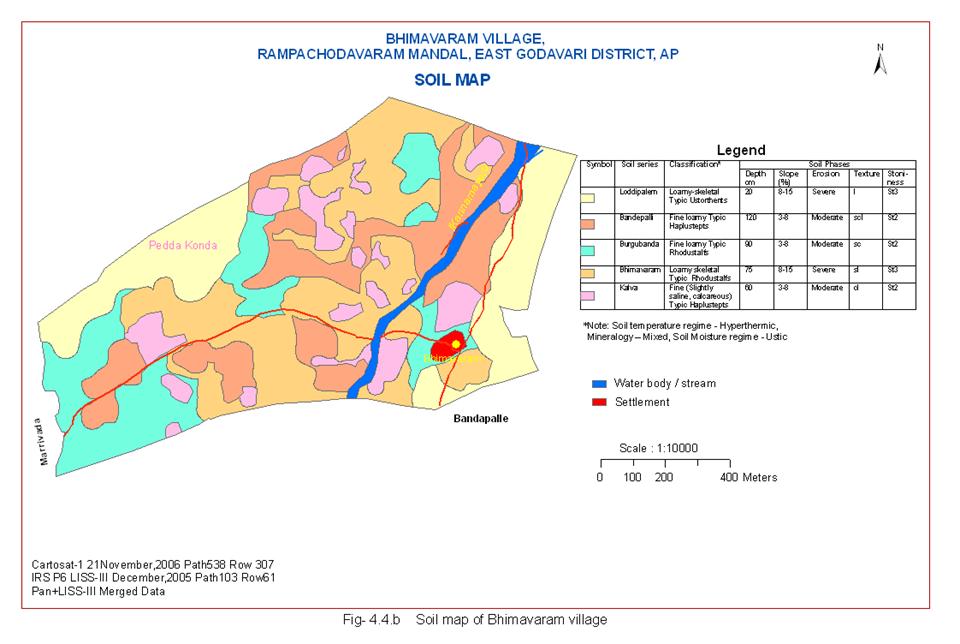Click the 'Kalva' soil series cell
This screenshot has width=960, height=644.
click(628, 287)
